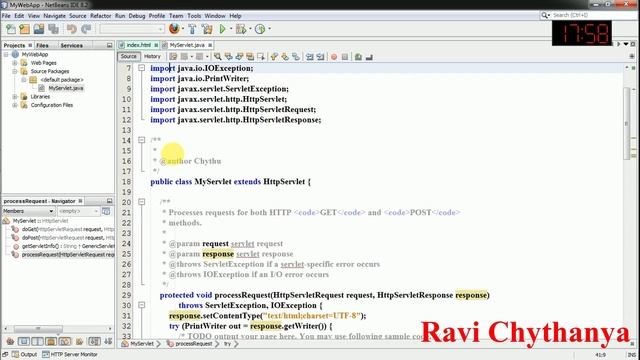Toggle Show Static Members filter in Navigator
This screenshot has width=640, height=360.
tap(37, 341)
